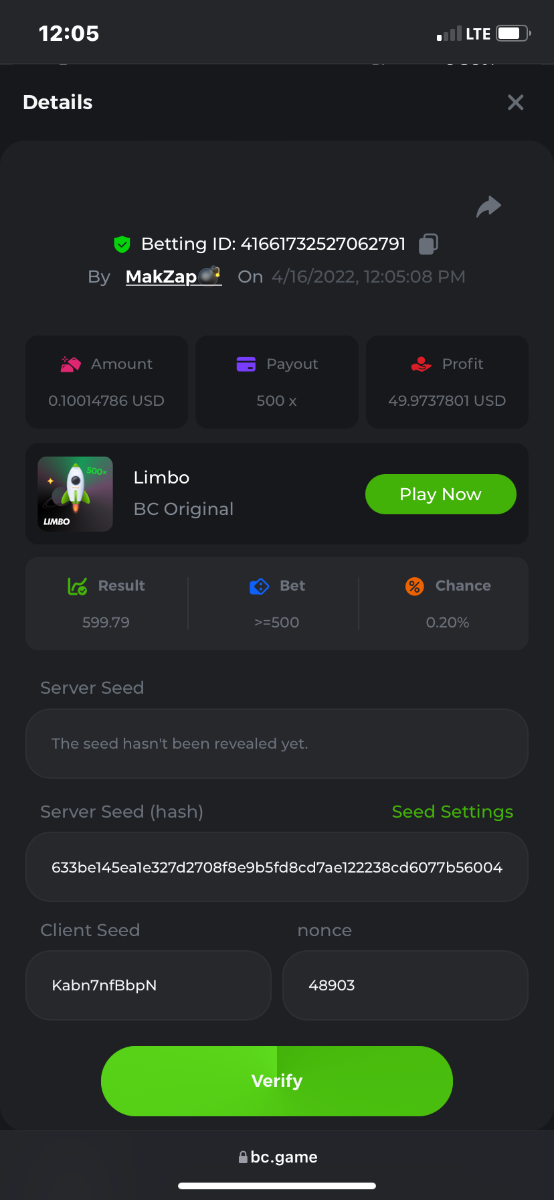Click the nonce field showing 48903
The image size is (554, 1200).
(x=405, y=985)
